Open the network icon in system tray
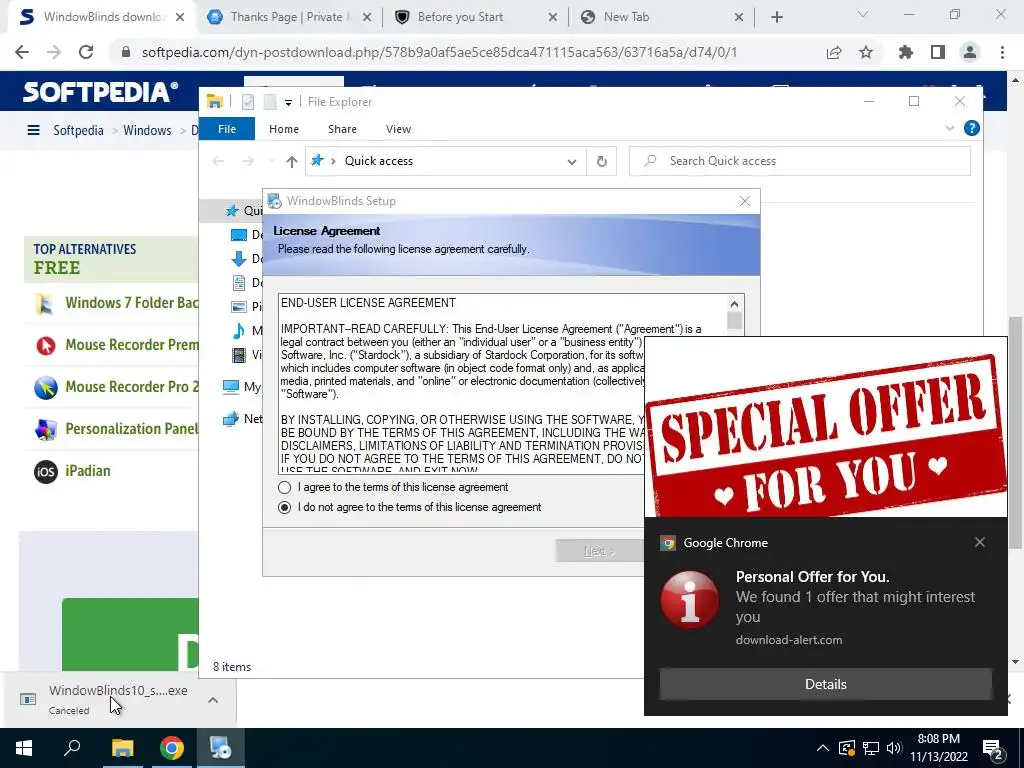 click(871, 748)
